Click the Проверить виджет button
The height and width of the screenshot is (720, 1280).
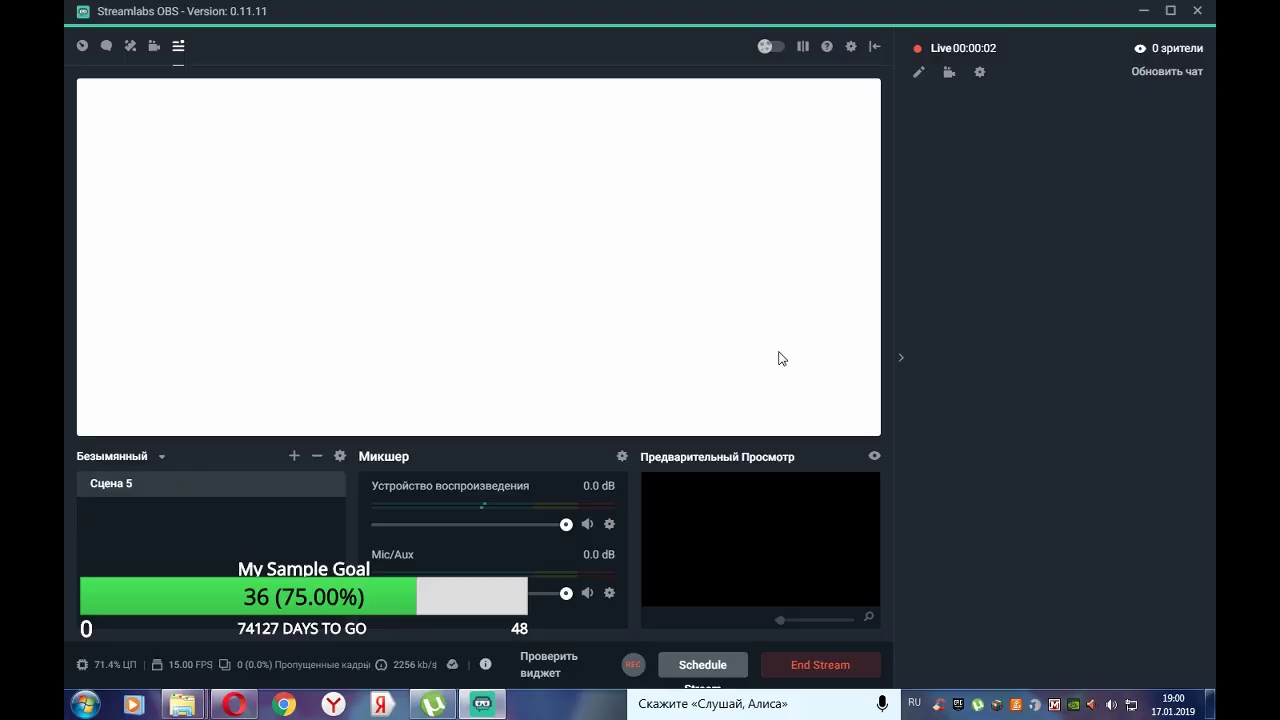[x=549, y=665]
